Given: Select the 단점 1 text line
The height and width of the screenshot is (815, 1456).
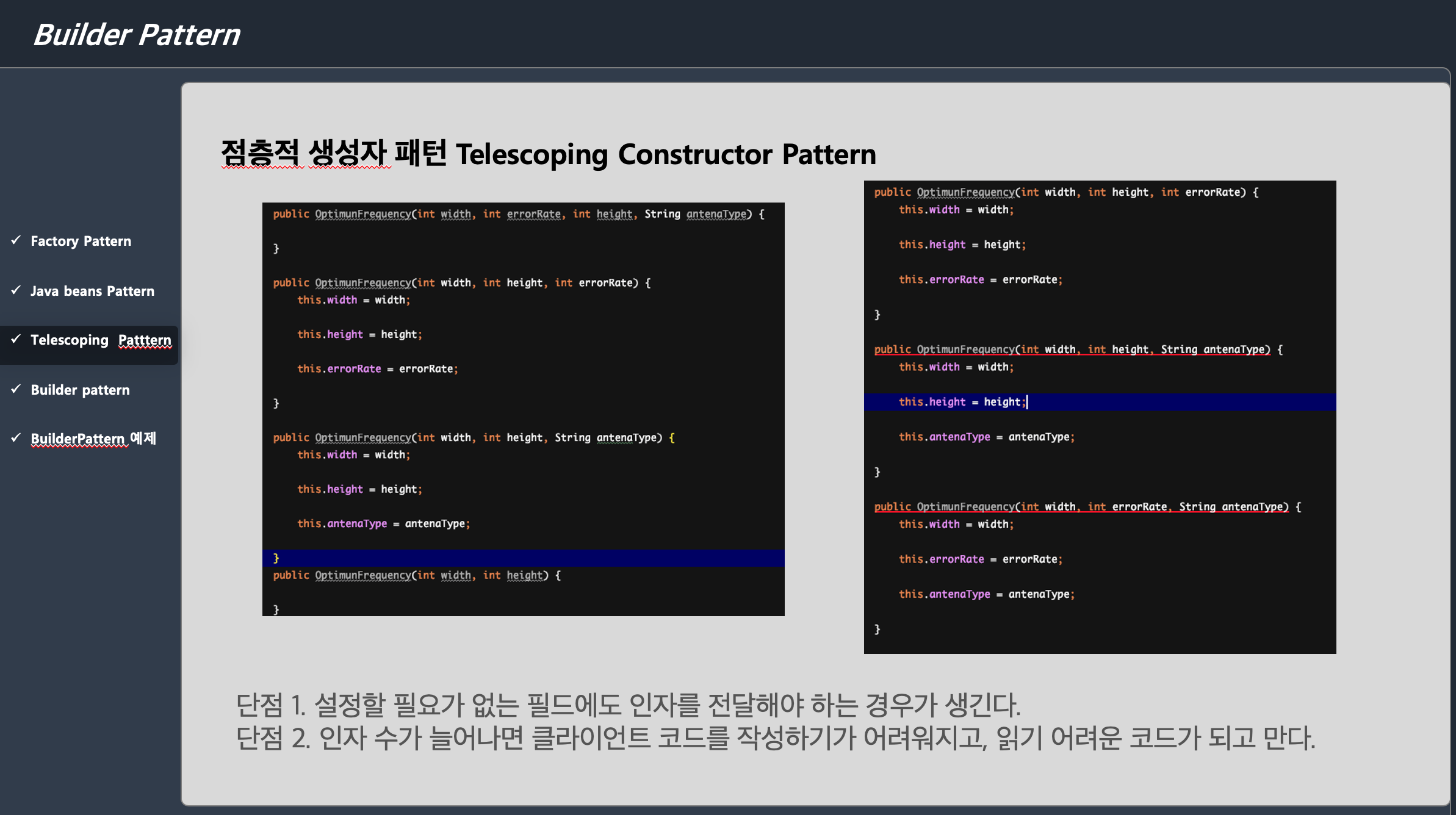Looking at the screenshot, I should [627, 705].
